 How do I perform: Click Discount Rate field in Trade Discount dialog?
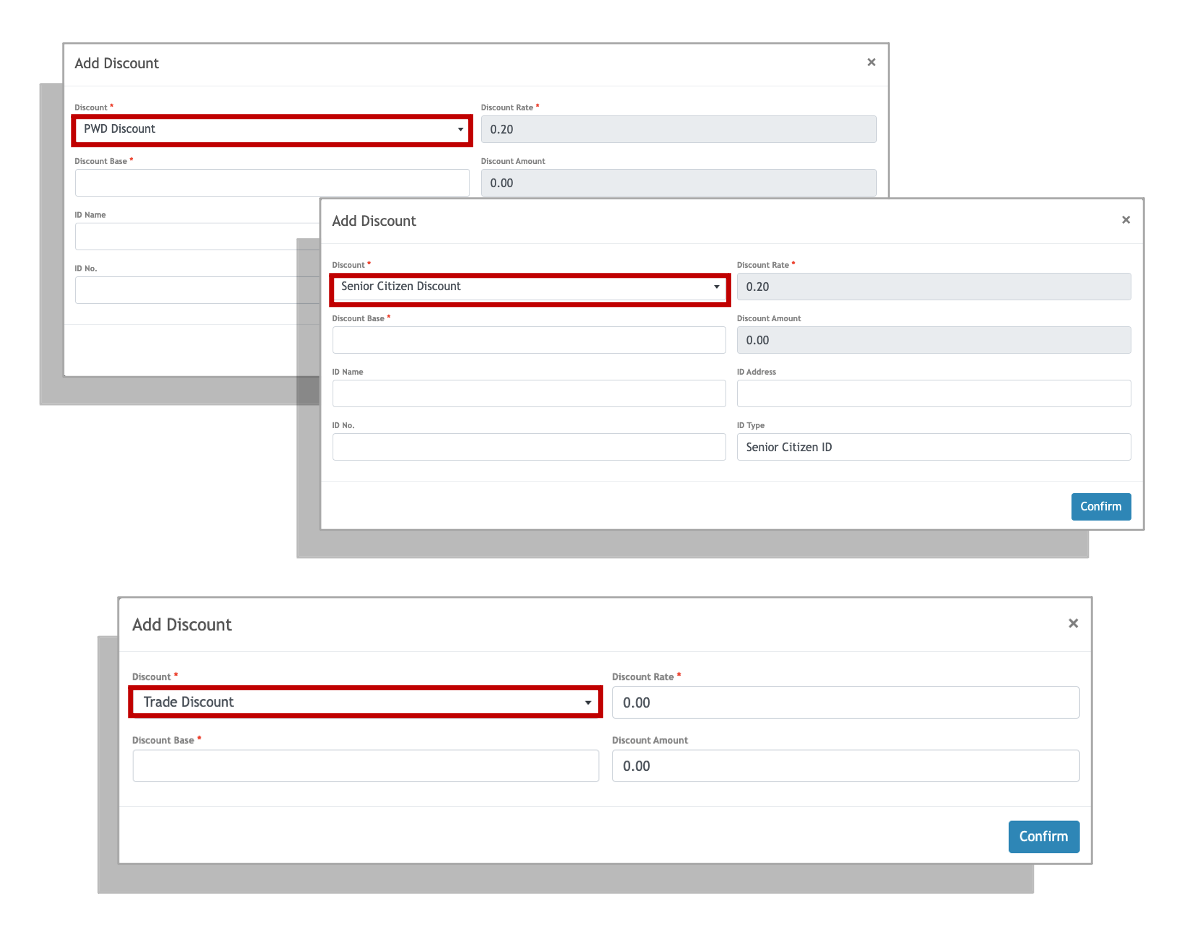846,703
